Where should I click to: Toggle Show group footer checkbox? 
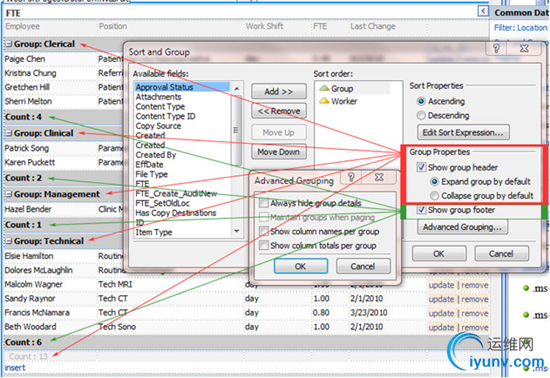pyautogui.click(x=421, y=210)
